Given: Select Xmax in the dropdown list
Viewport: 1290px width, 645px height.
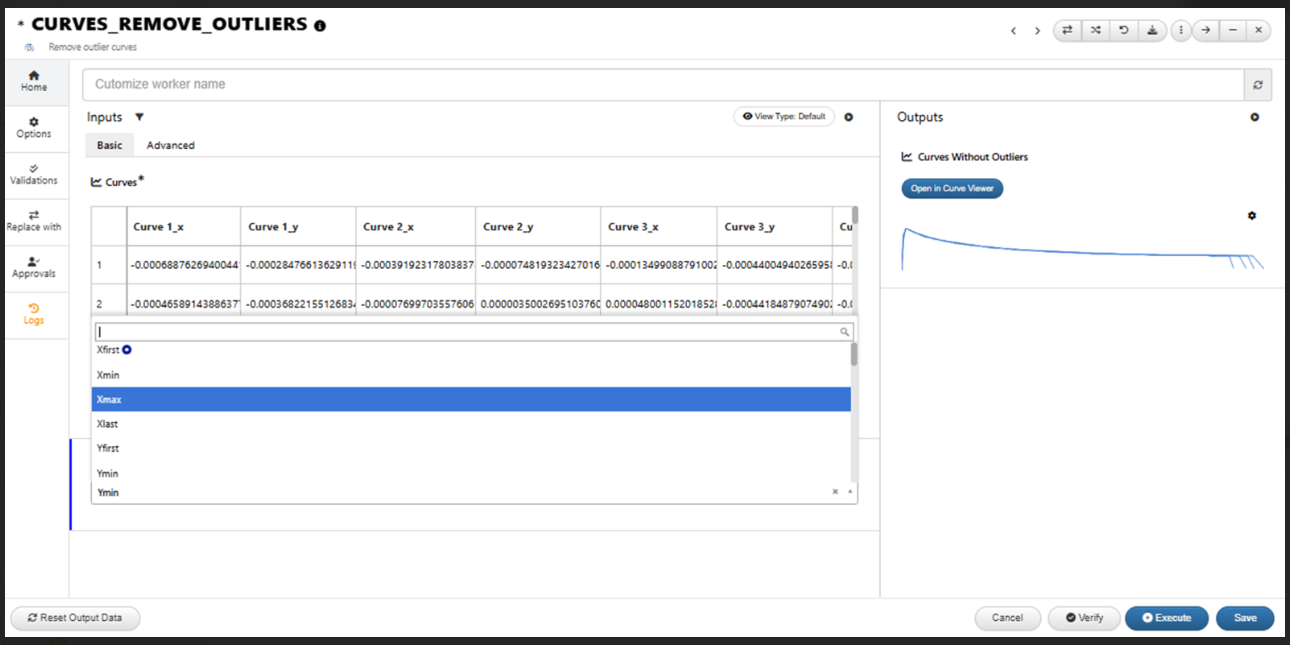Looking at the screenshot, I should 471,399.
